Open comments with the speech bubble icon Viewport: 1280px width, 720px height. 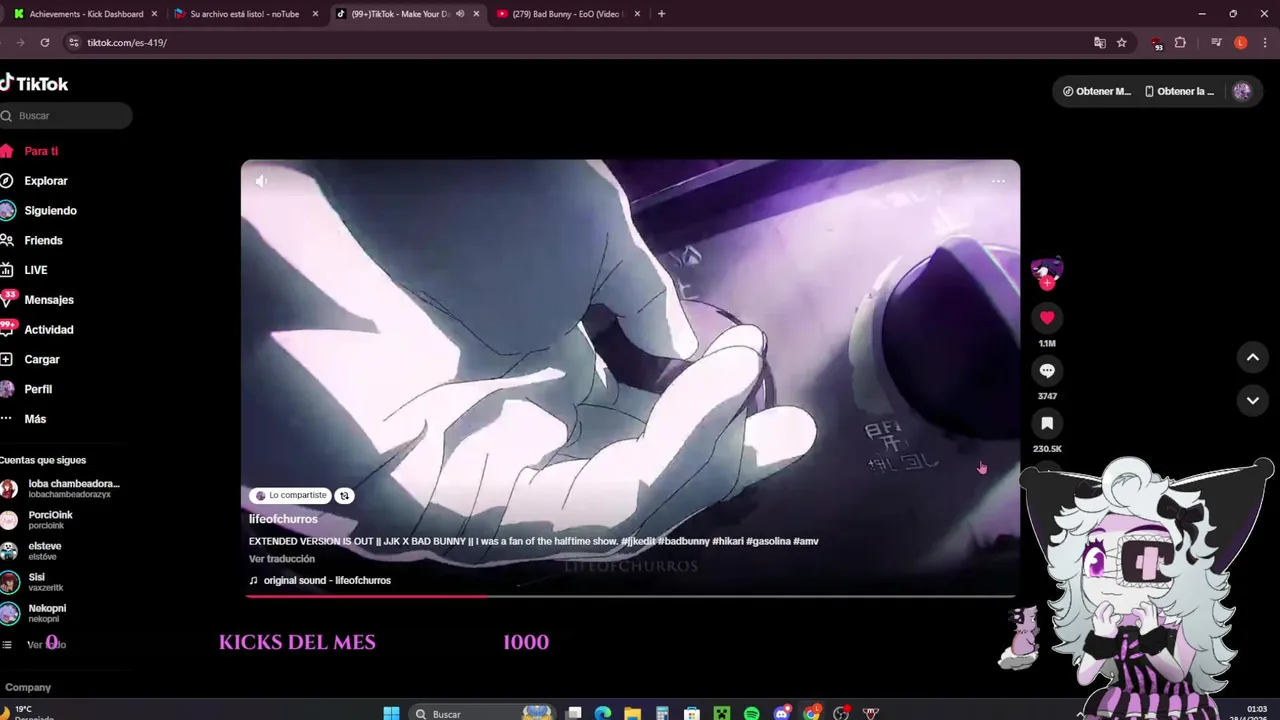[x=1047, y=371]
